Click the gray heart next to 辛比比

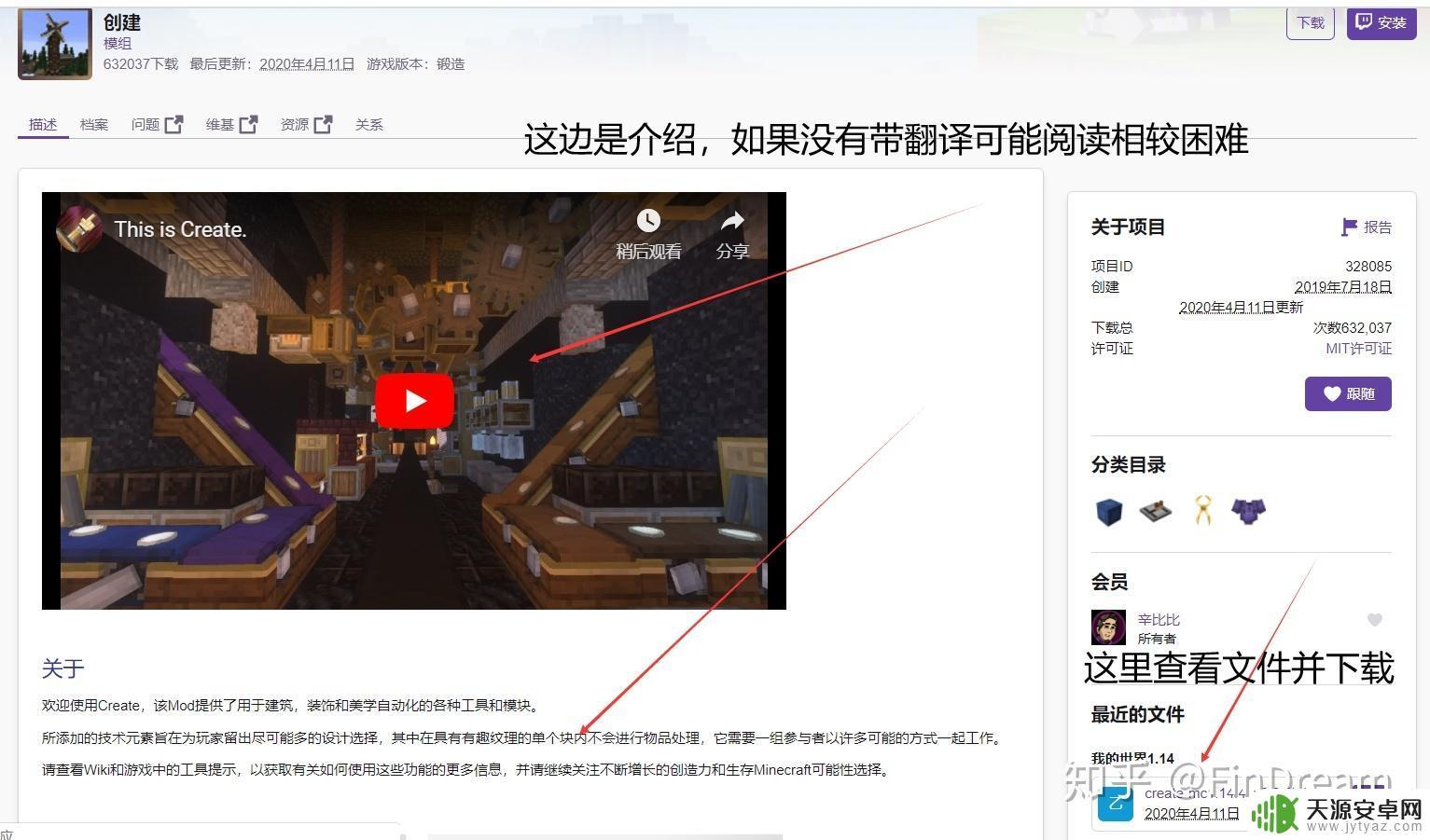click(x=1374, y=619)
